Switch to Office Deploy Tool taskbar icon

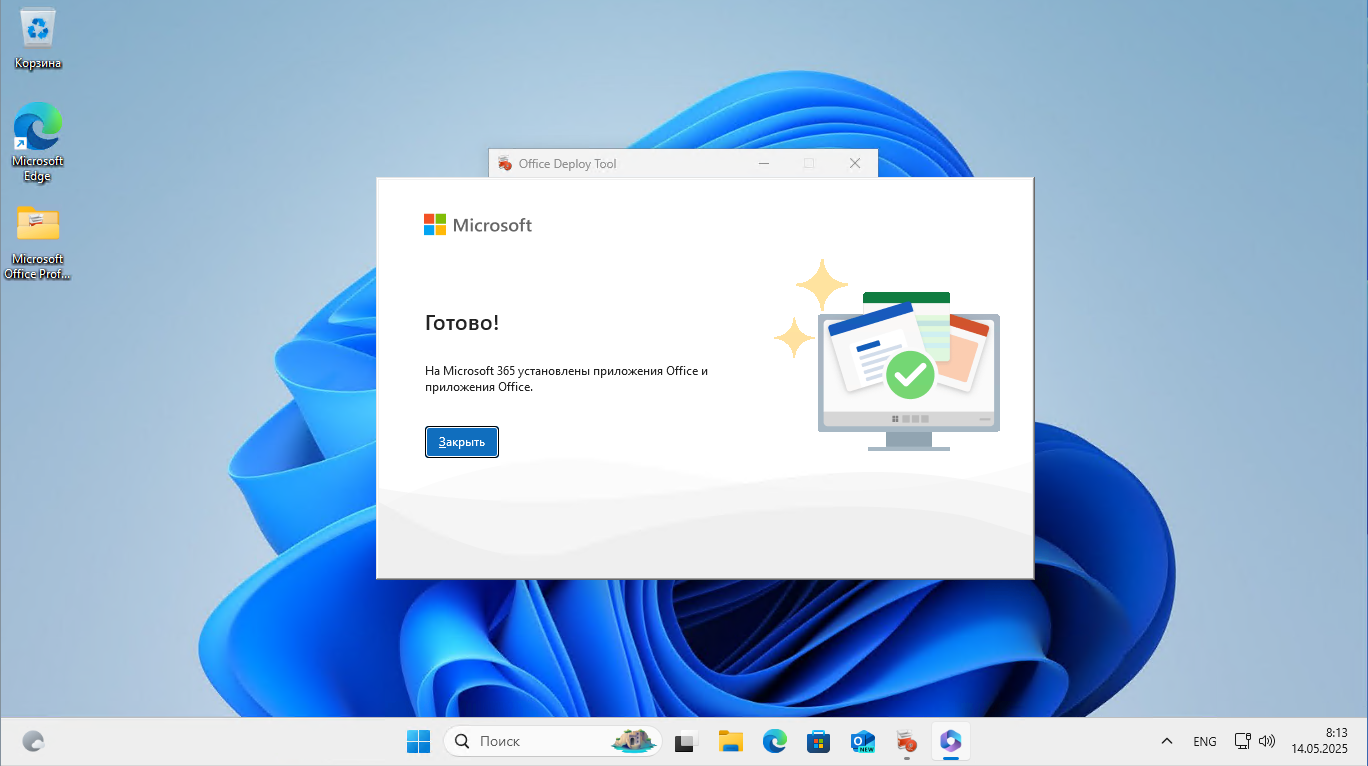pos(907,741)
